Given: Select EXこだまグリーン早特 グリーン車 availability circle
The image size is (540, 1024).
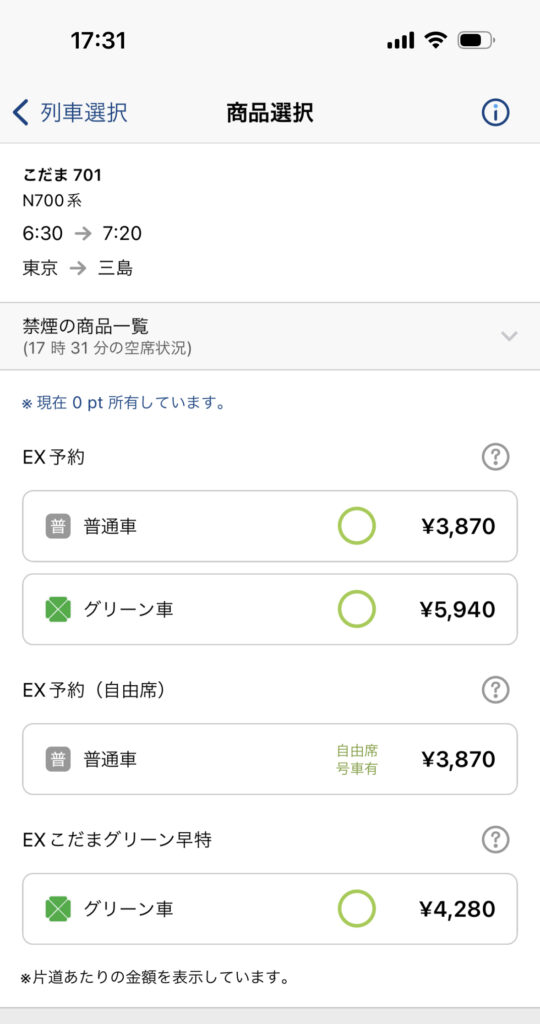Looking at the screenshot, I should [x=357, y=908].
